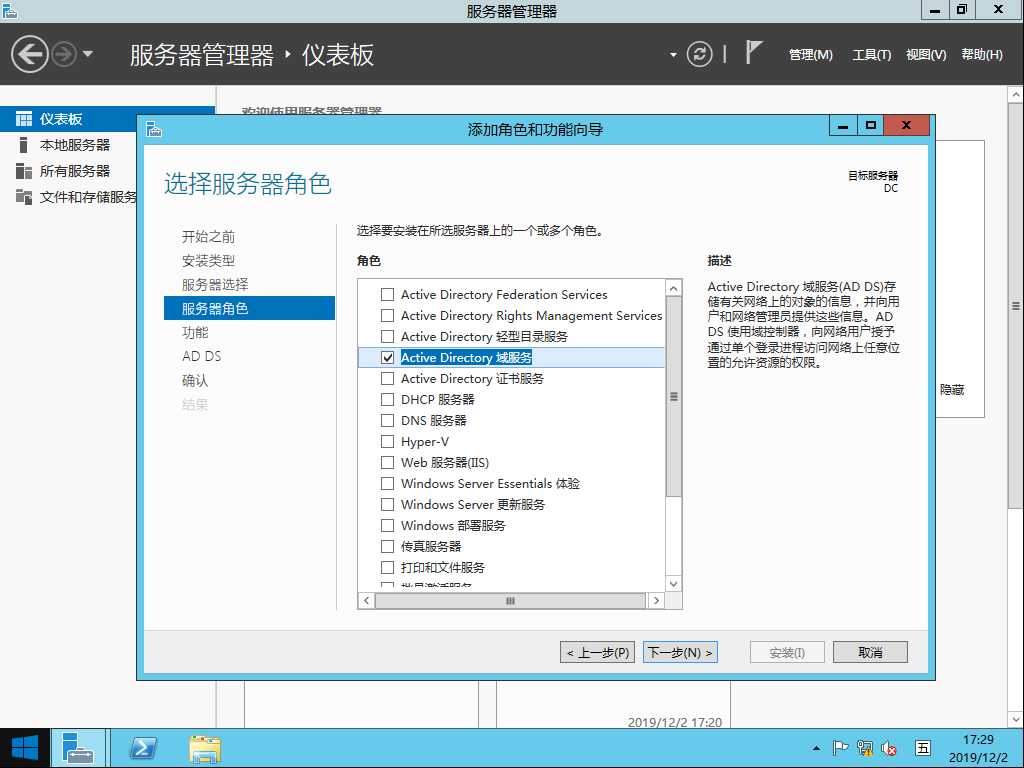Viewport: 1024px width, 768px height.
Task: Check Hyper-V role
Action: point(387,441)
